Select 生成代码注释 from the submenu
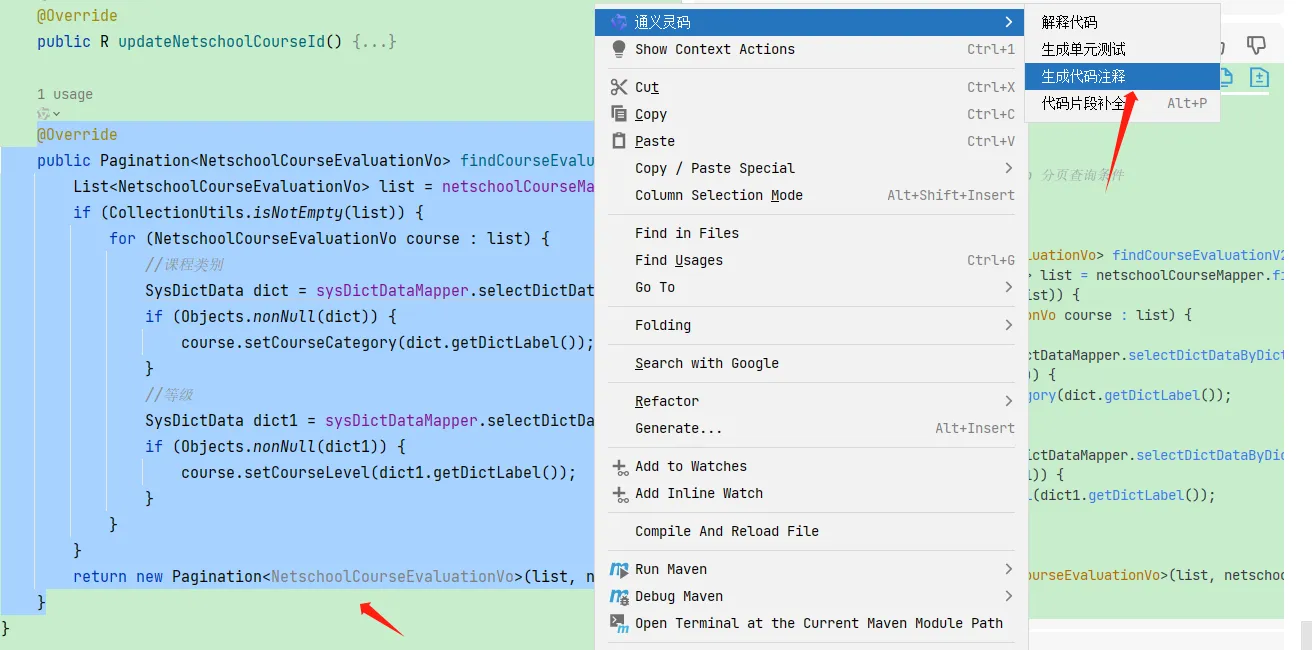 coord(1083,76)
